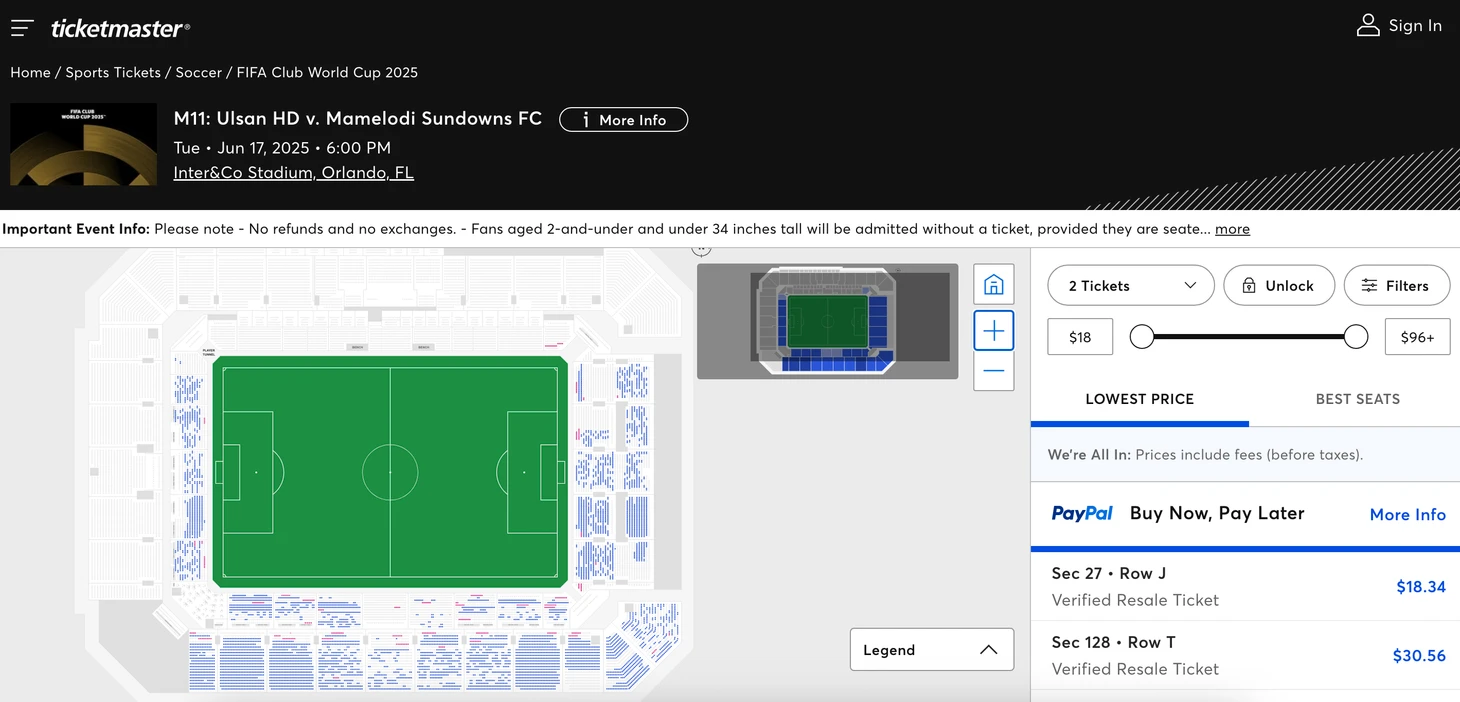
Task: Zoom out of the seat map
Action: coord(993,371)
